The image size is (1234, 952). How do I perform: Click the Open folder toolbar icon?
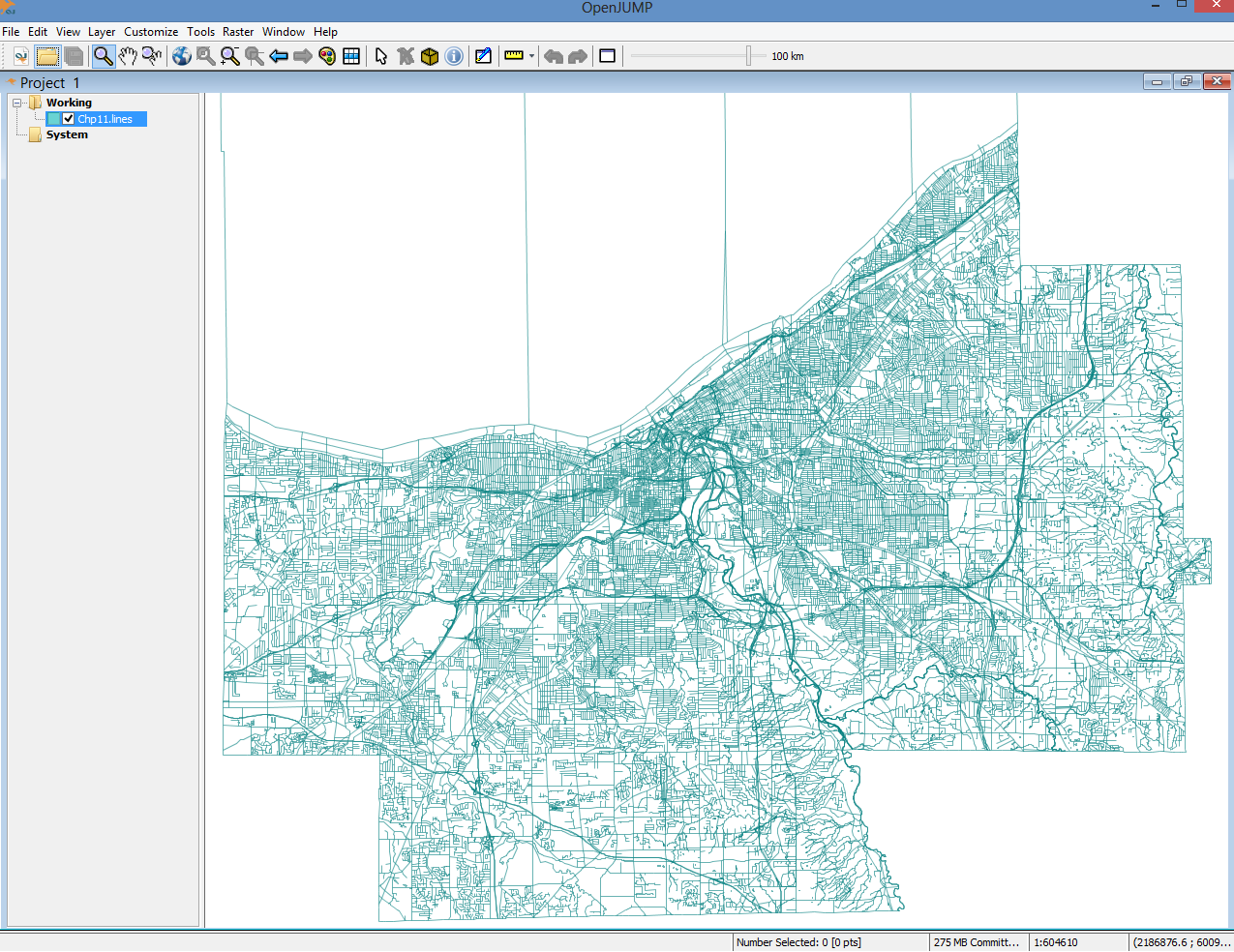(47, 56)
